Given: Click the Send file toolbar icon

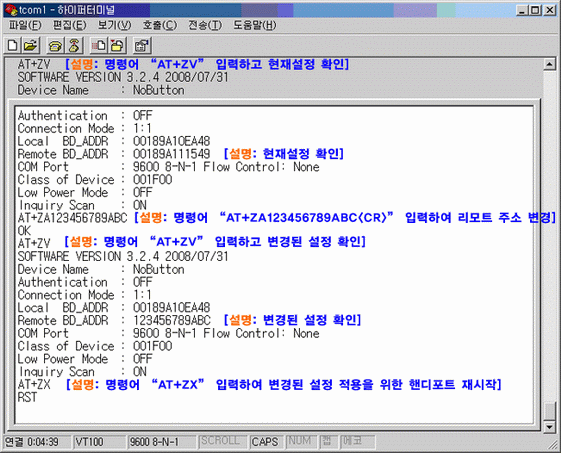Looking at the screenshot, I should click(99, 45).
